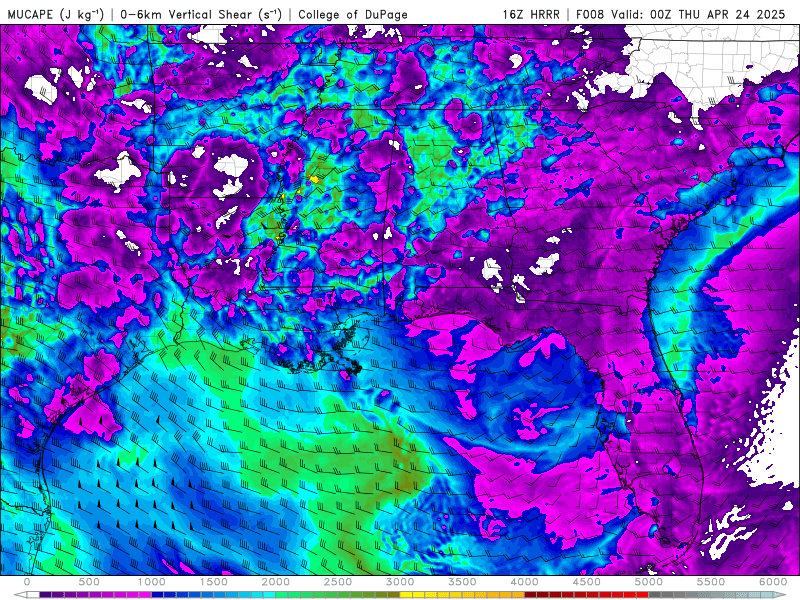Screen dimensions: 800x600
Task: Click the College of DuPage label
Action: [x=353, y=14]
